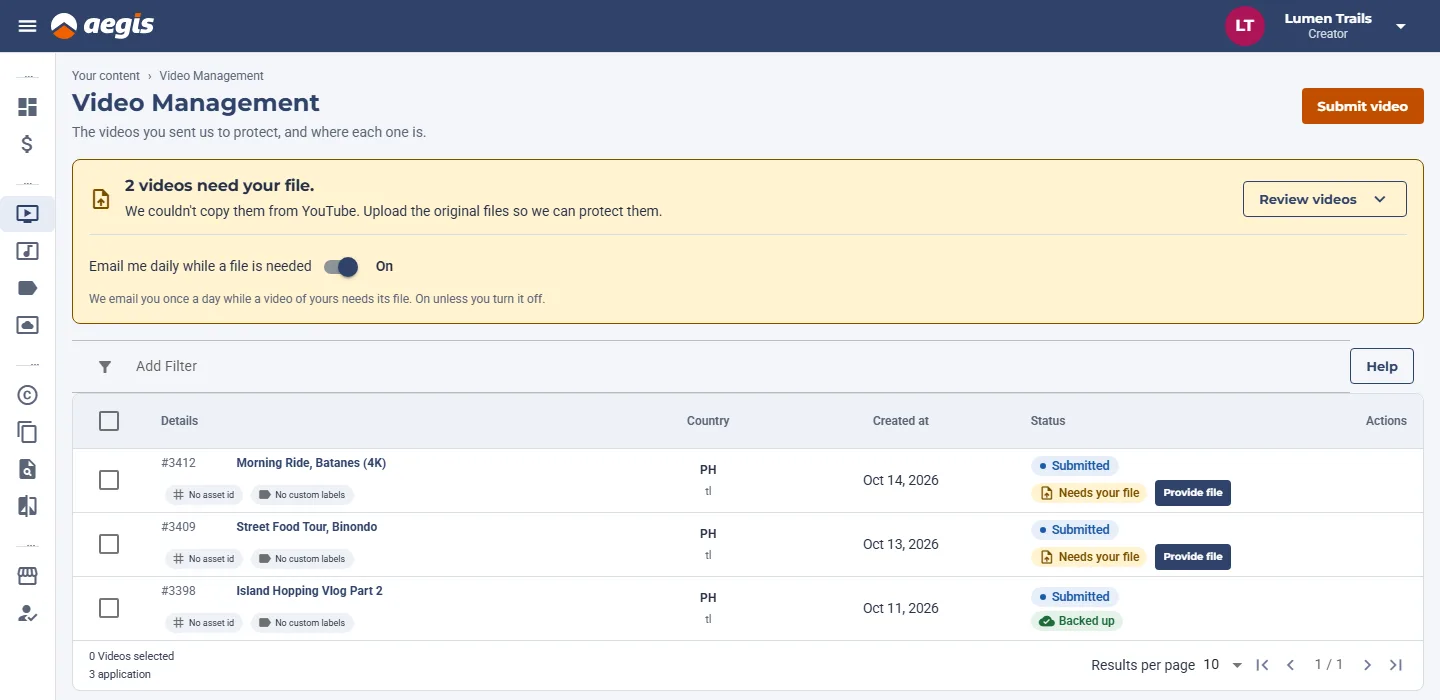The image size is (1440, 700).
Task: Toggle daily email reminder switch off
Action: pos(341,267)
